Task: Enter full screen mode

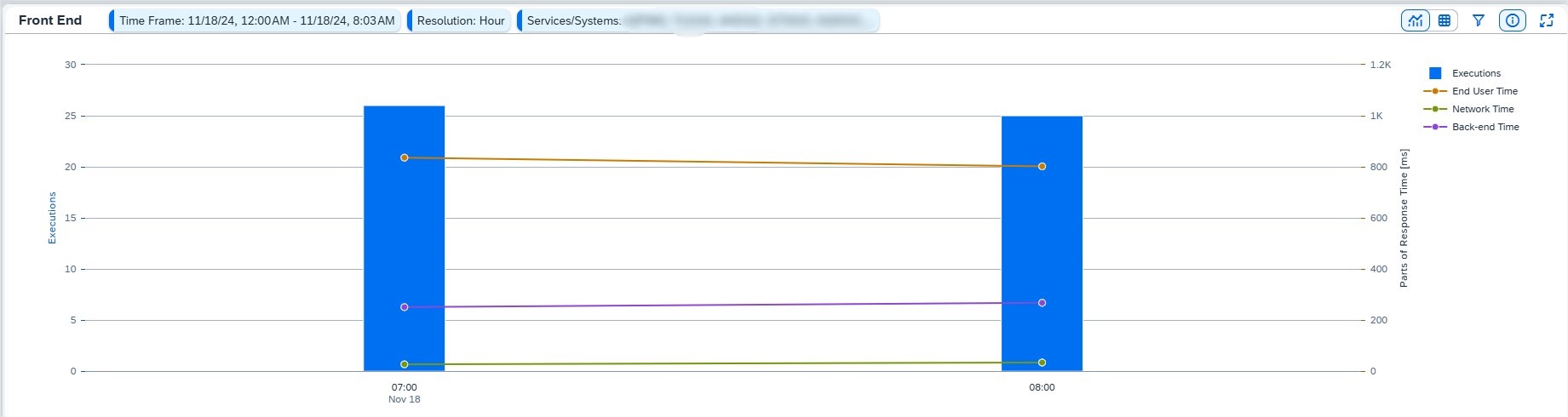Action: pos(1547,20)
